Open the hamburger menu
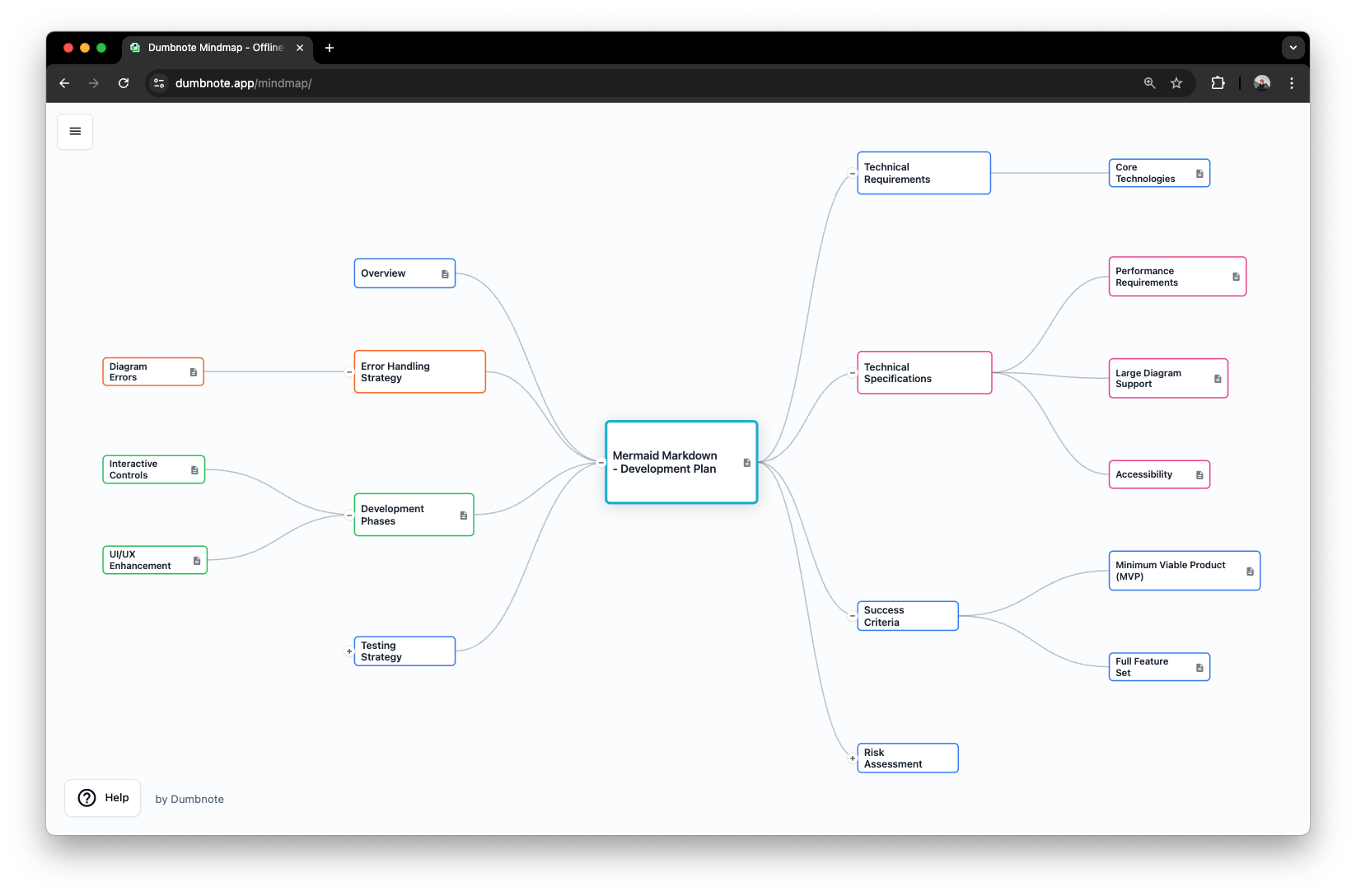1356x896 pixels. [75, 131]
